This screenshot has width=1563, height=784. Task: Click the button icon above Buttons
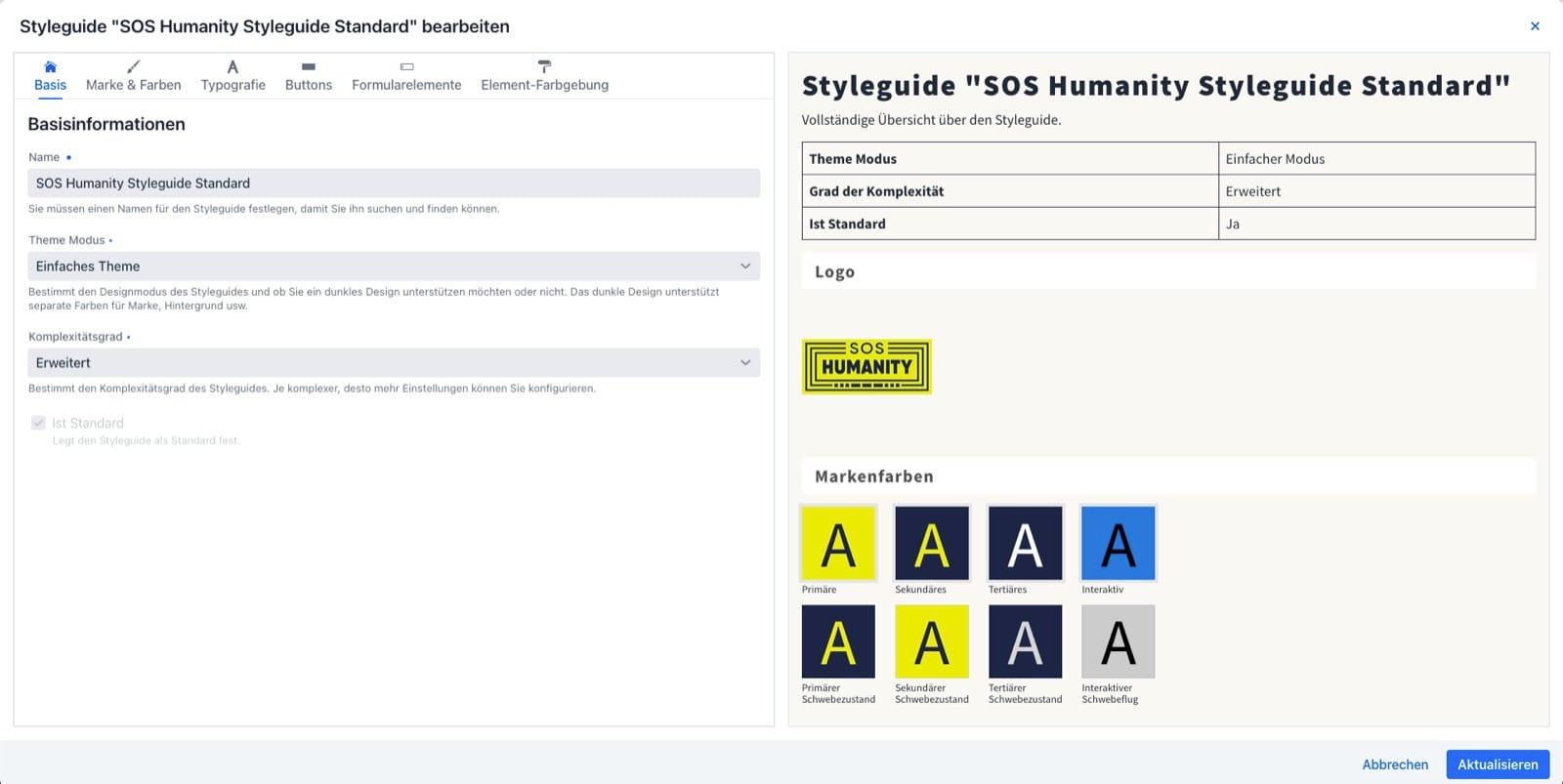pos(309,66)
